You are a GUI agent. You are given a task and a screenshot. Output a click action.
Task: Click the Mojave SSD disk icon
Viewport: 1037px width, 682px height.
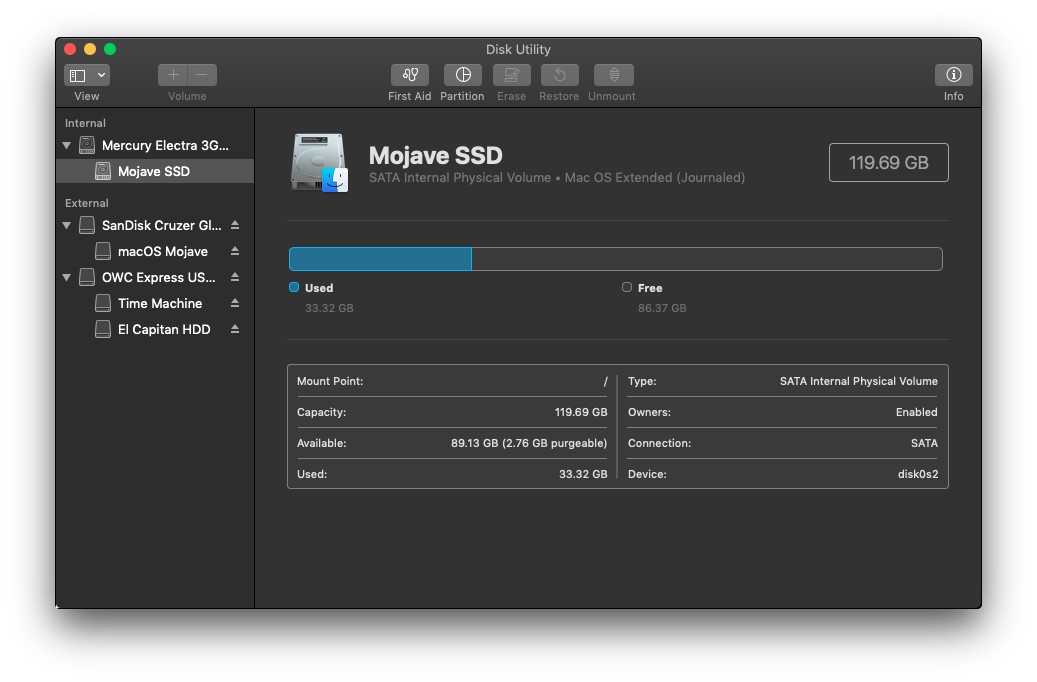pos(319,163)
